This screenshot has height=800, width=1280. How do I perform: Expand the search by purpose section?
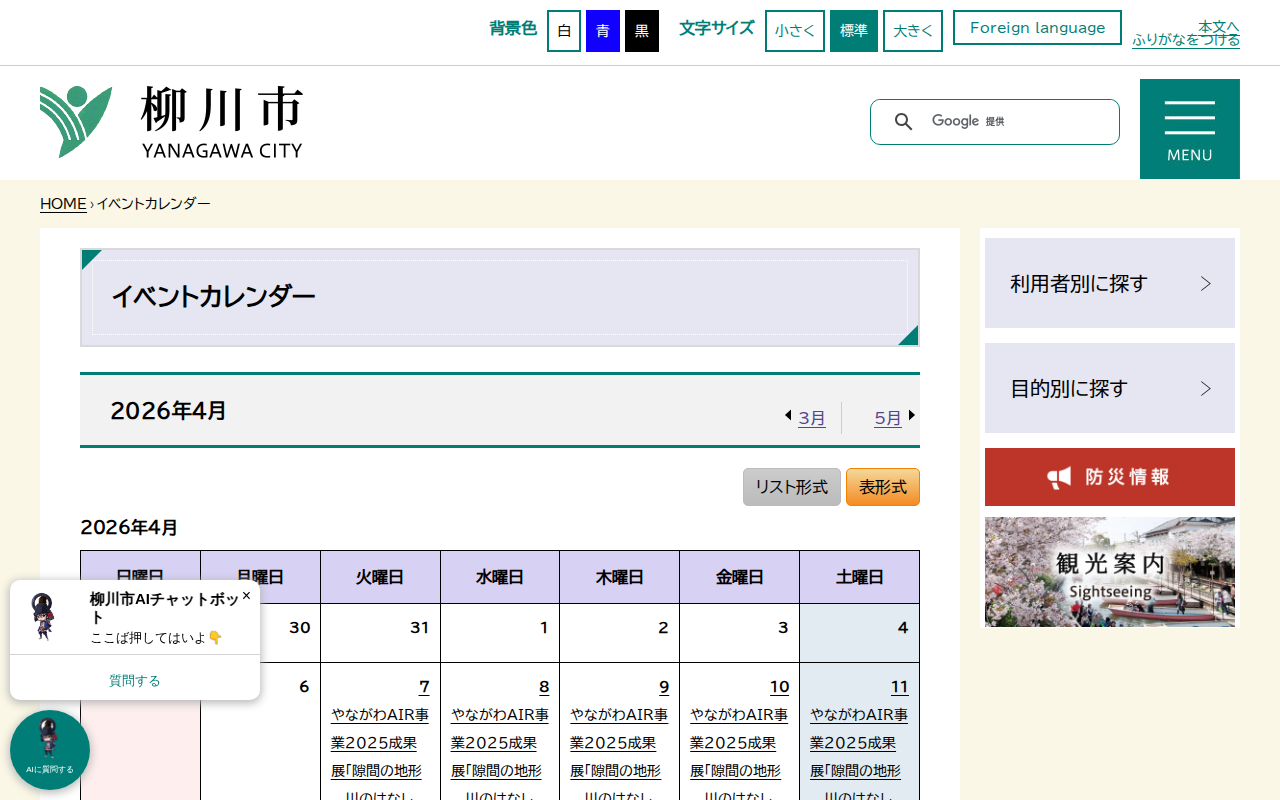point(1109,388)
